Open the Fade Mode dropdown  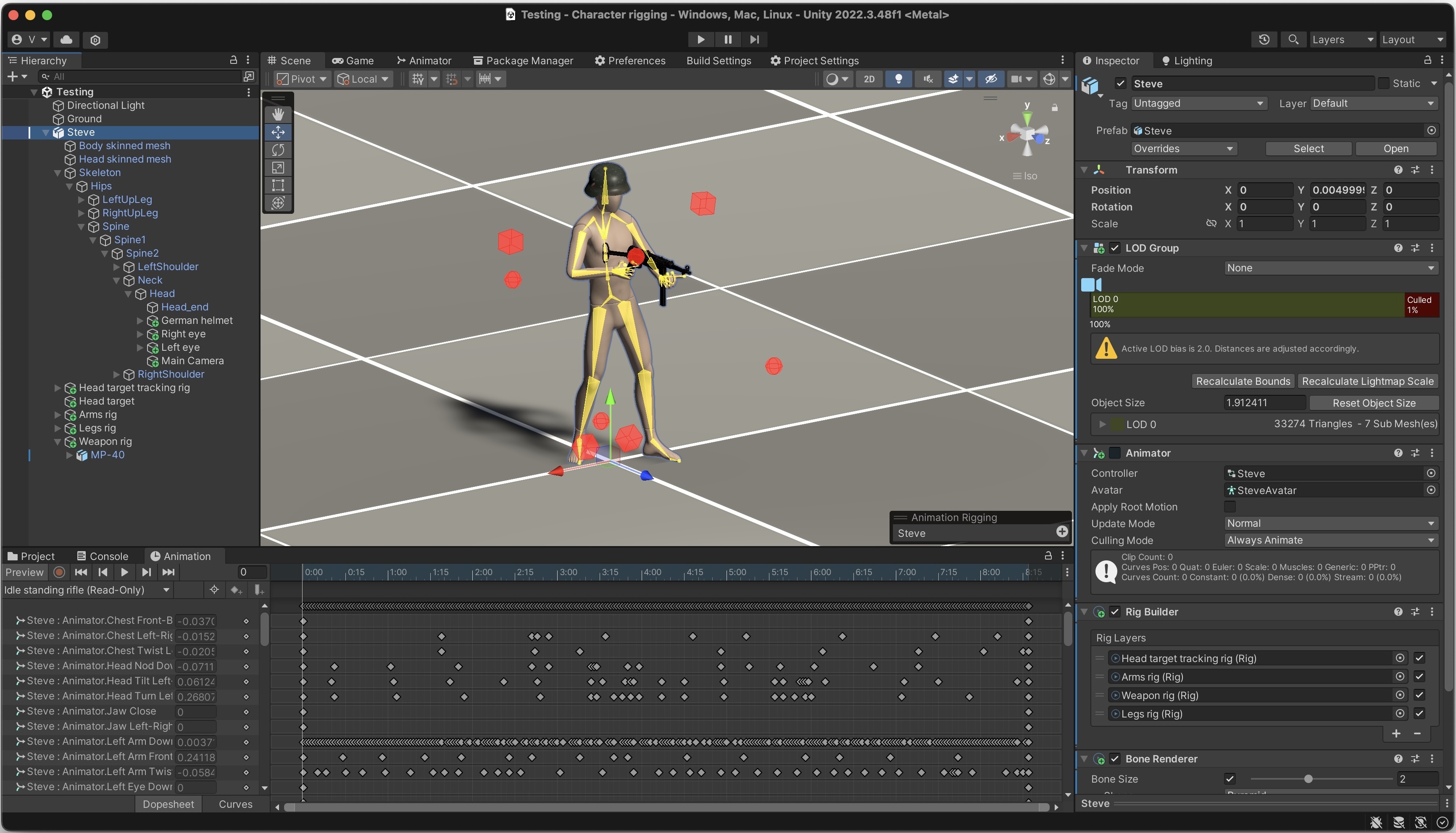(x=1331, y=268)
